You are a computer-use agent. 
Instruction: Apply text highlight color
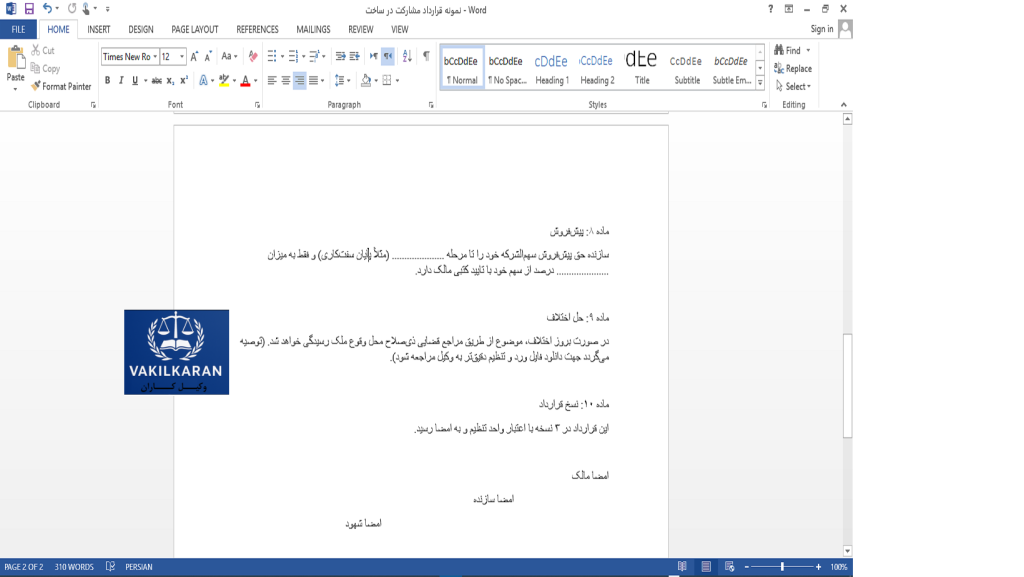point(222,79)
